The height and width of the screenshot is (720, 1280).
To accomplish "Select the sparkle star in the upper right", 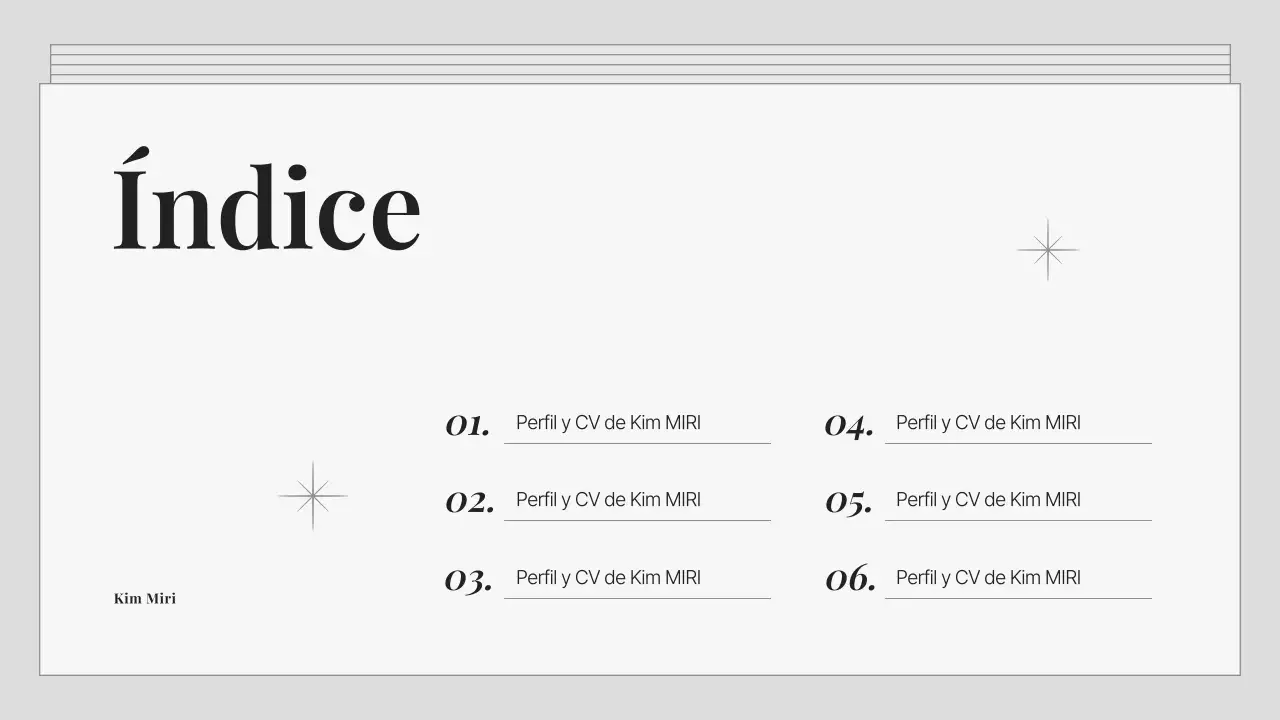I will (x=1047, y=249).
